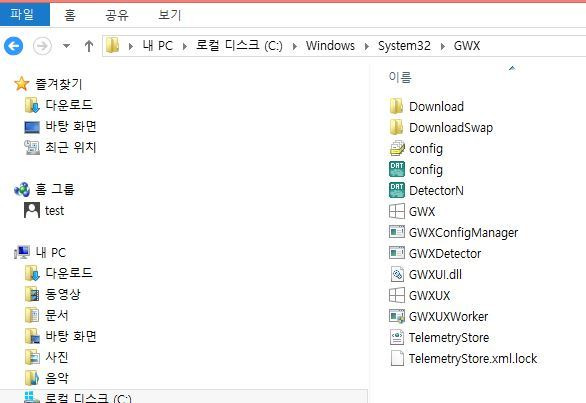Viewport: 586px width, 403px height.
Task: Expand the chevron before 내 PC in the address bar
Action: tap(130, 46)
